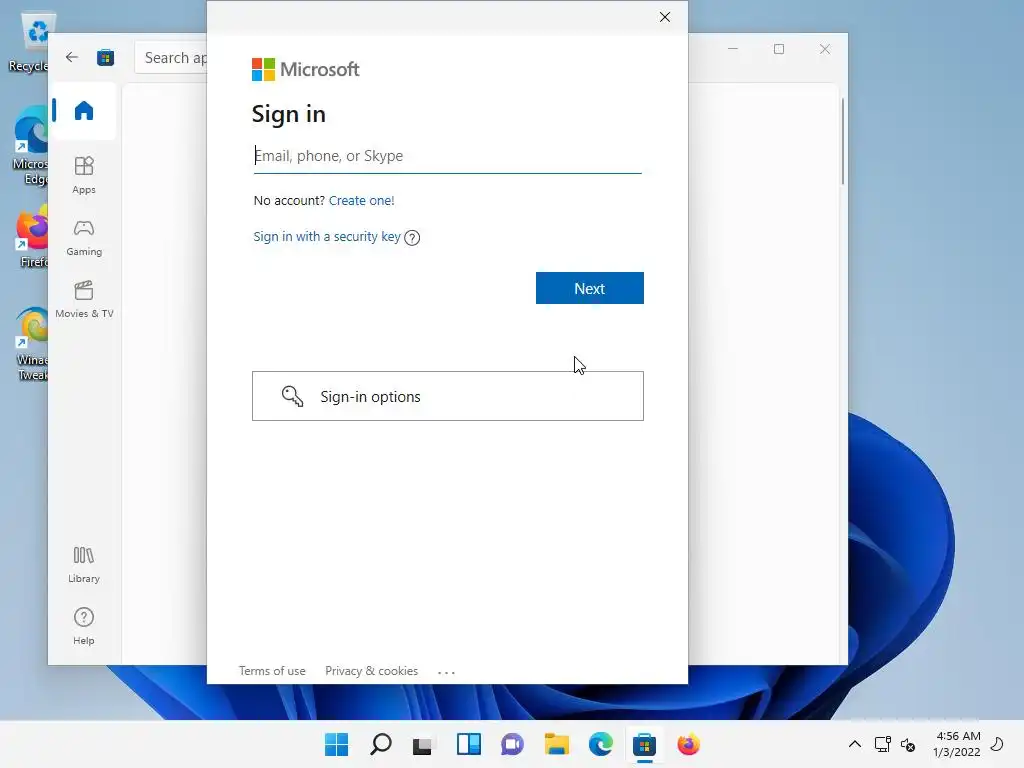Close the Sign in dialog
Screen dimensions: 1024x768
[665, 17]
